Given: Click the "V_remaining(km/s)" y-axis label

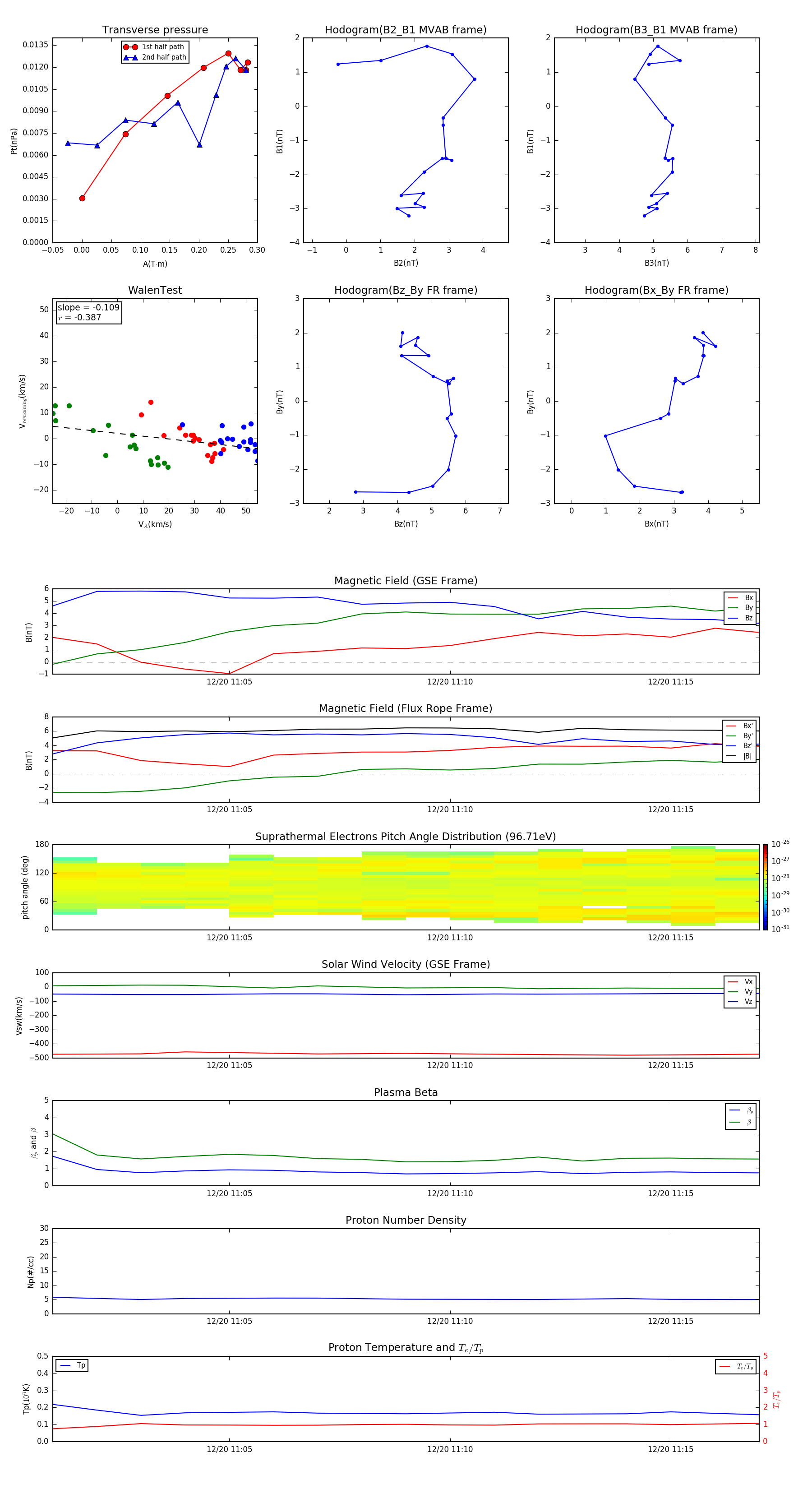Looking at the screenshot, I should pyautogui.click(x=23, y=401).
